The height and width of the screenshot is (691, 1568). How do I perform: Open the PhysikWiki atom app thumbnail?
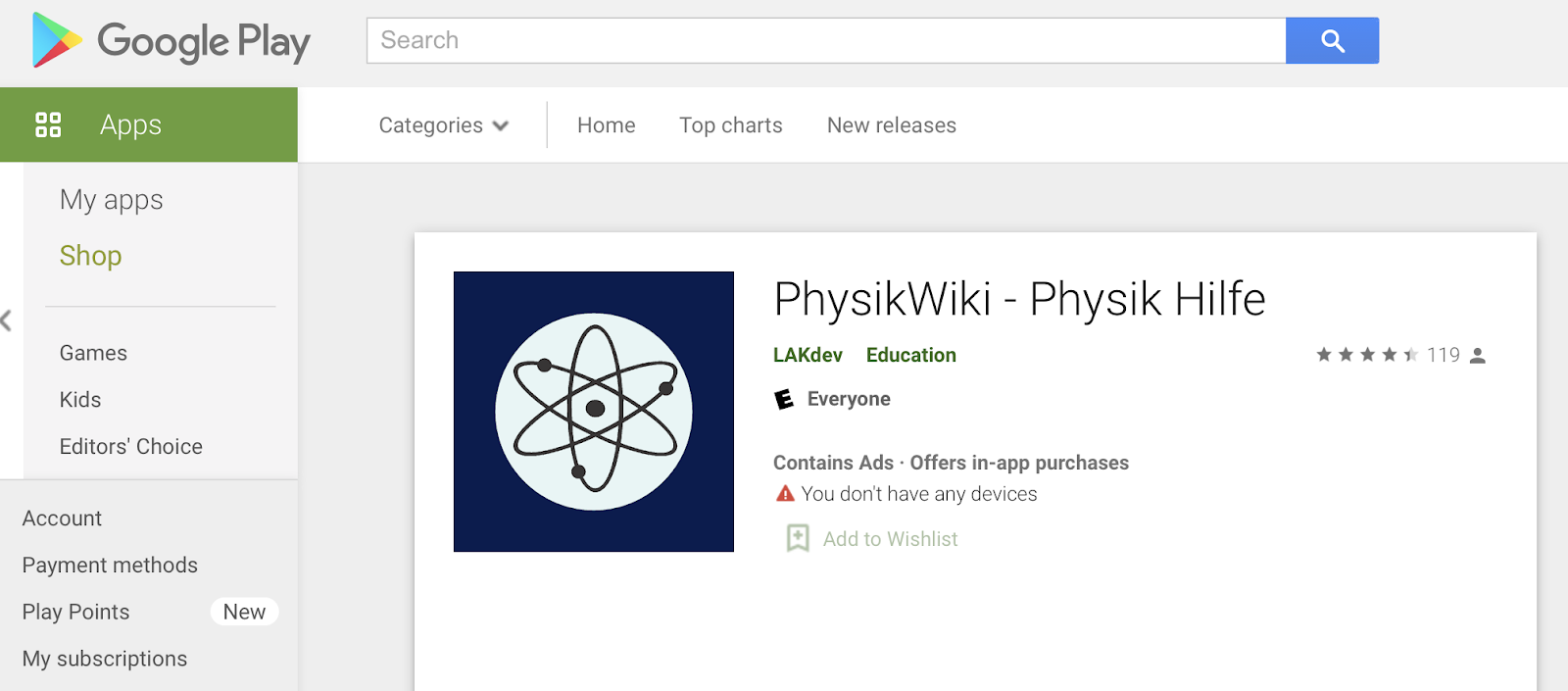point(594,412)
